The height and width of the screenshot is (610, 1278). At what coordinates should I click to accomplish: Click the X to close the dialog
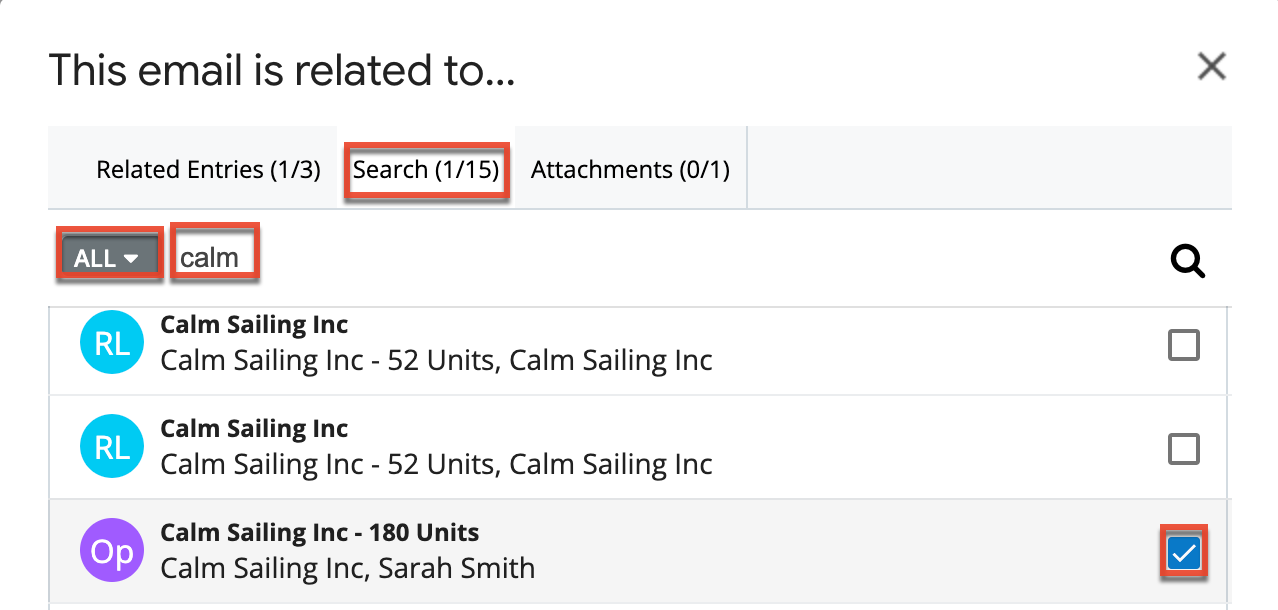point(1211,66)
